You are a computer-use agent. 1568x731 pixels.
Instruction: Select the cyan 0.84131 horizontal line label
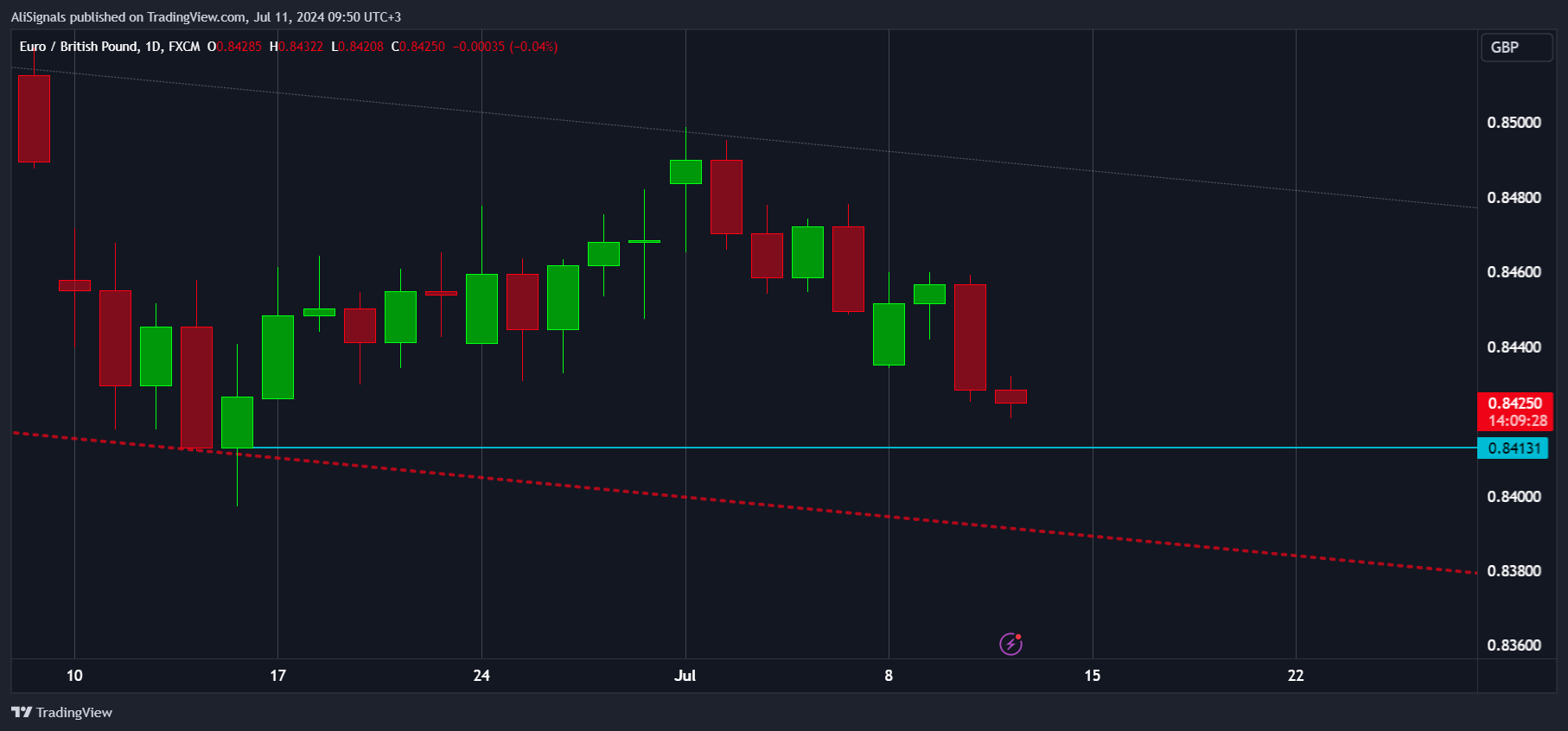tap(1513, 448)
